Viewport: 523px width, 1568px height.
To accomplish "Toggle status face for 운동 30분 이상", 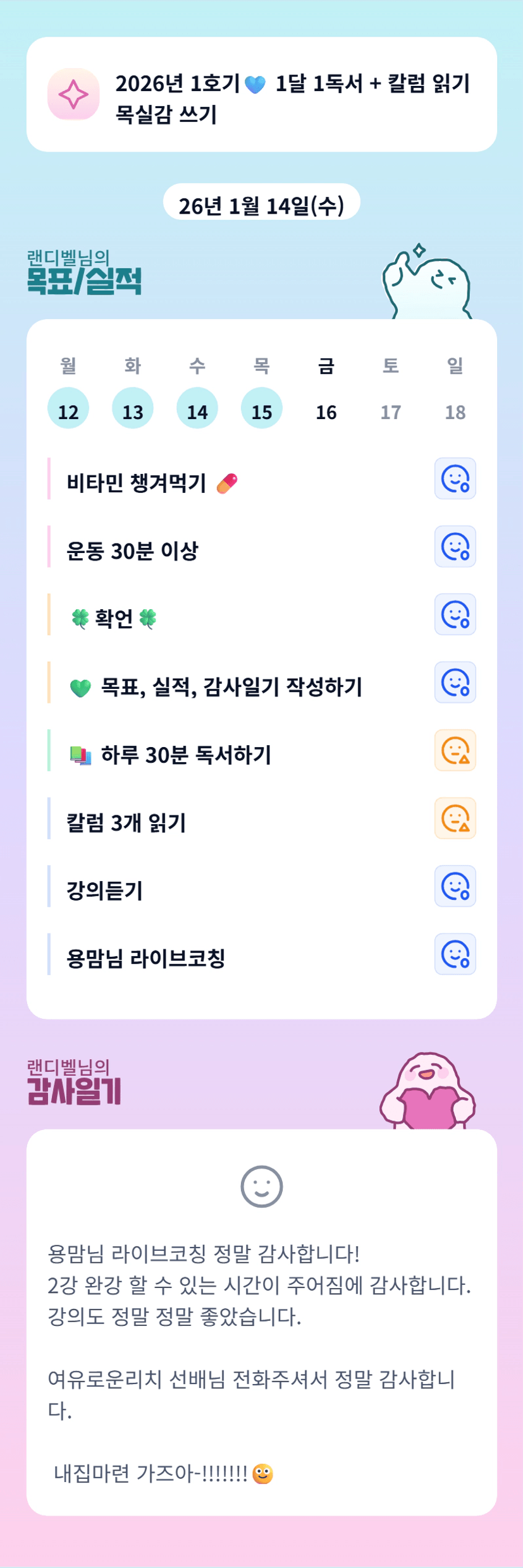I will tap(455, 547).
